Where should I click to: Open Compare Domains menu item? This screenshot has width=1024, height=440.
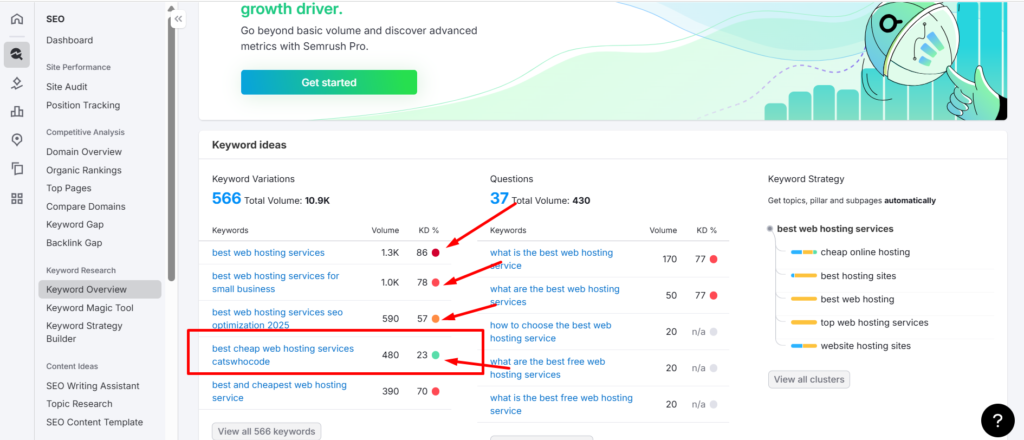click(x=86, y=206)
